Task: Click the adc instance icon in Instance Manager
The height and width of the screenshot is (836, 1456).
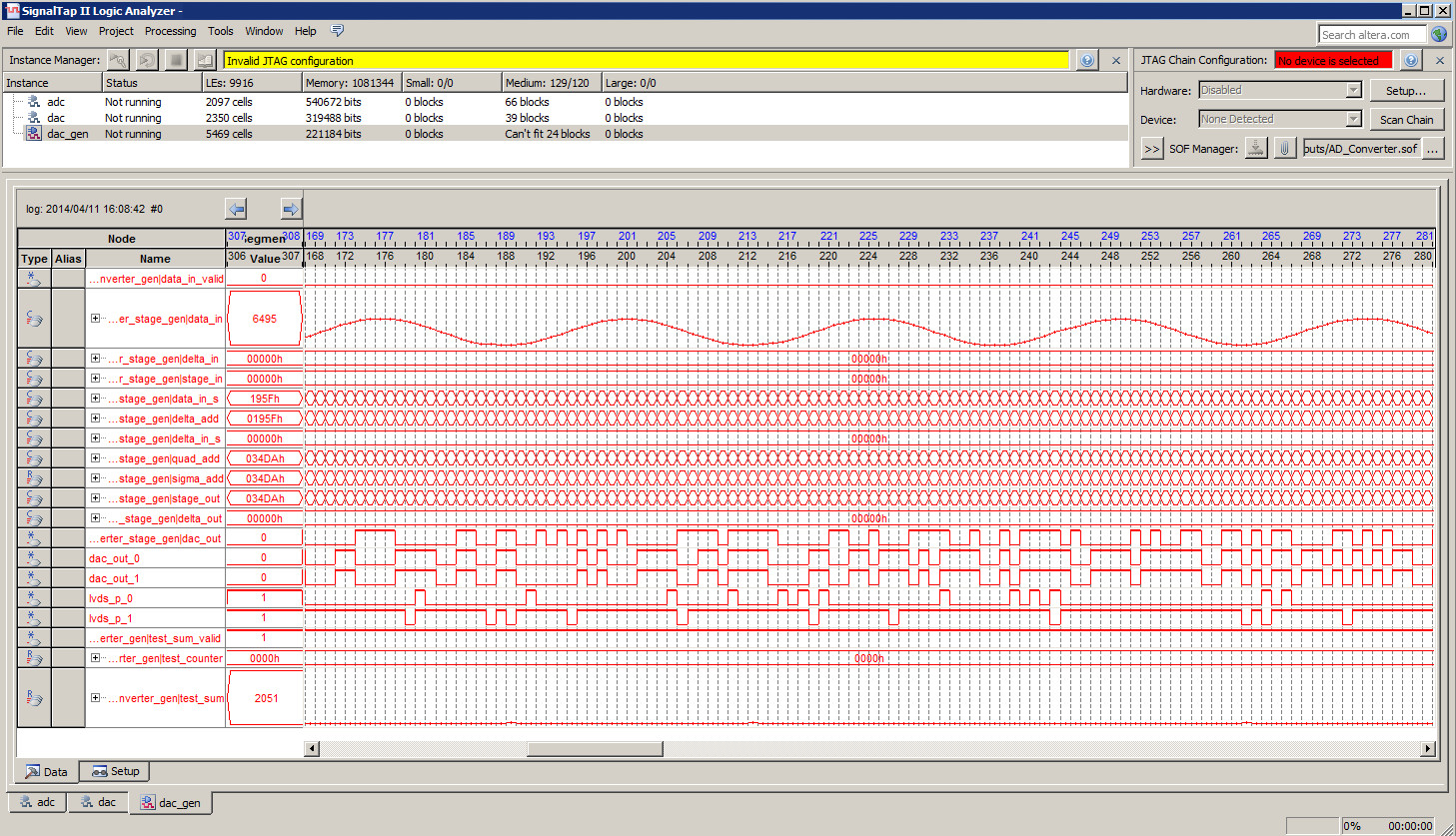Action: (34, 102)
